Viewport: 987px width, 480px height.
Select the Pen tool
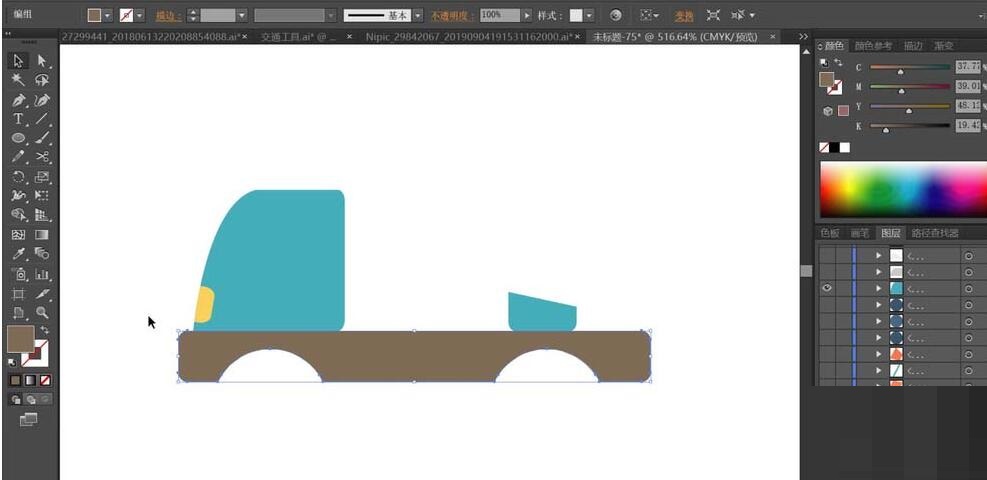[x=18, y=100]
